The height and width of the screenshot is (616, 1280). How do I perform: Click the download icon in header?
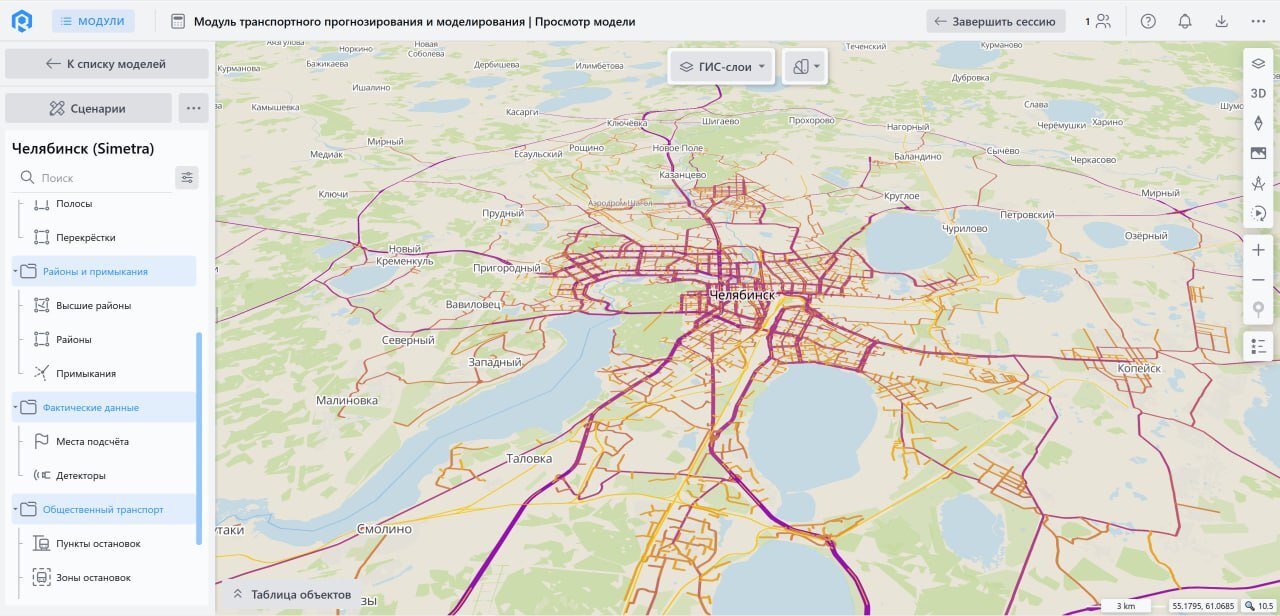click(1221, 21)
